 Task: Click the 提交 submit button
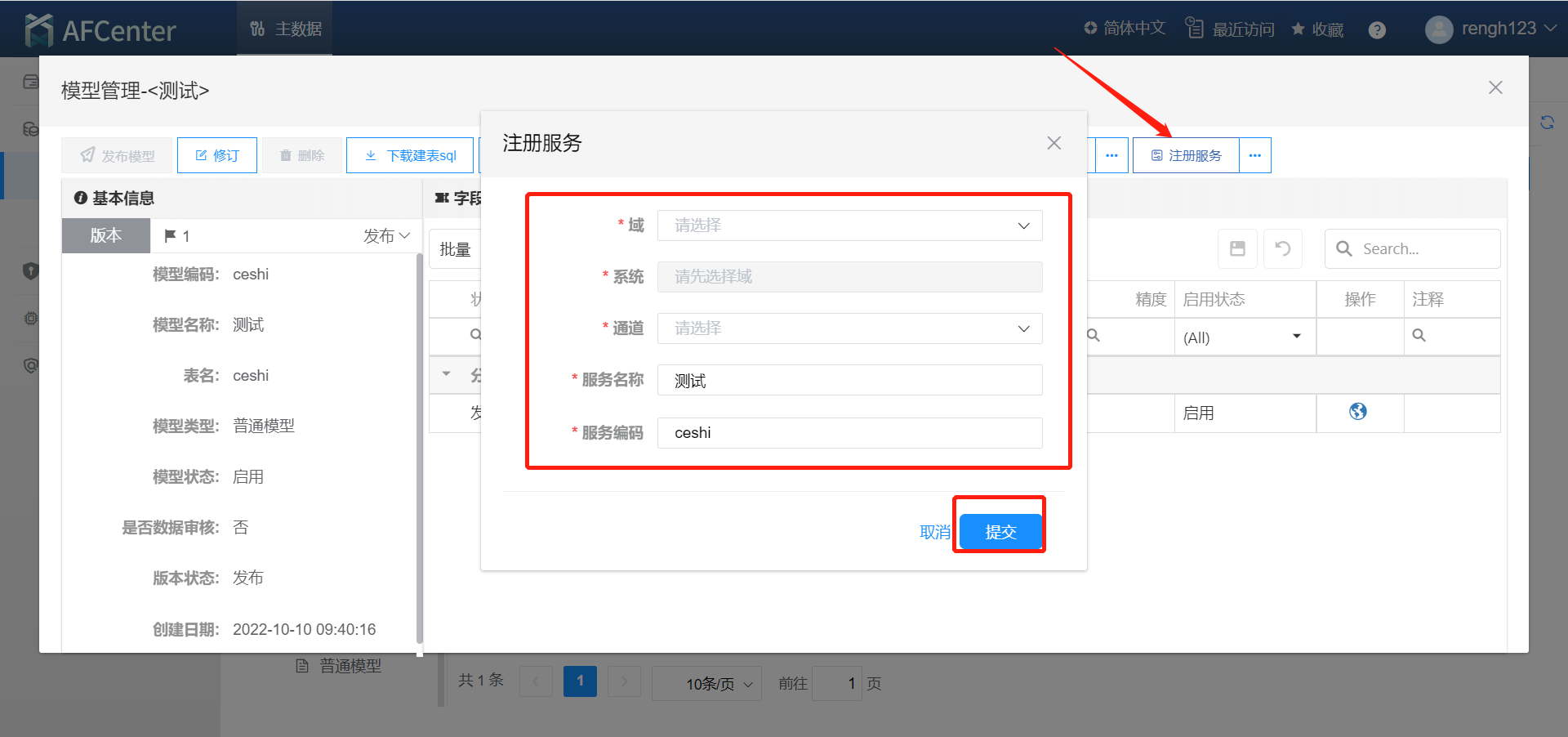(1000, 532)
